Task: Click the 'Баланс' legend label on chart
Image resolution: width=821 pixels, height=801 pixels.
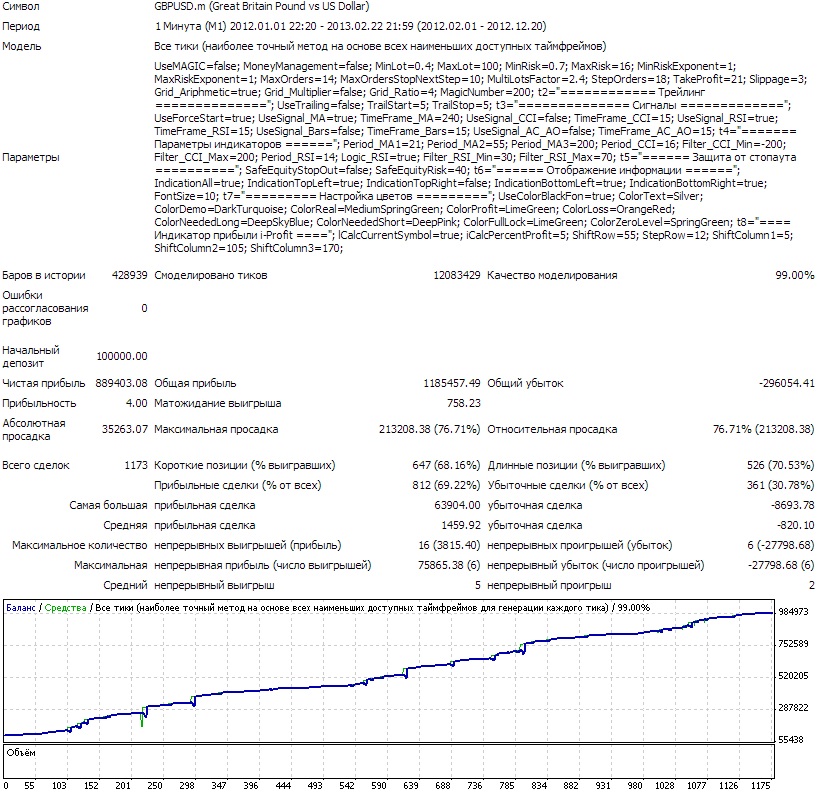Action: click(x=21, y=608)
